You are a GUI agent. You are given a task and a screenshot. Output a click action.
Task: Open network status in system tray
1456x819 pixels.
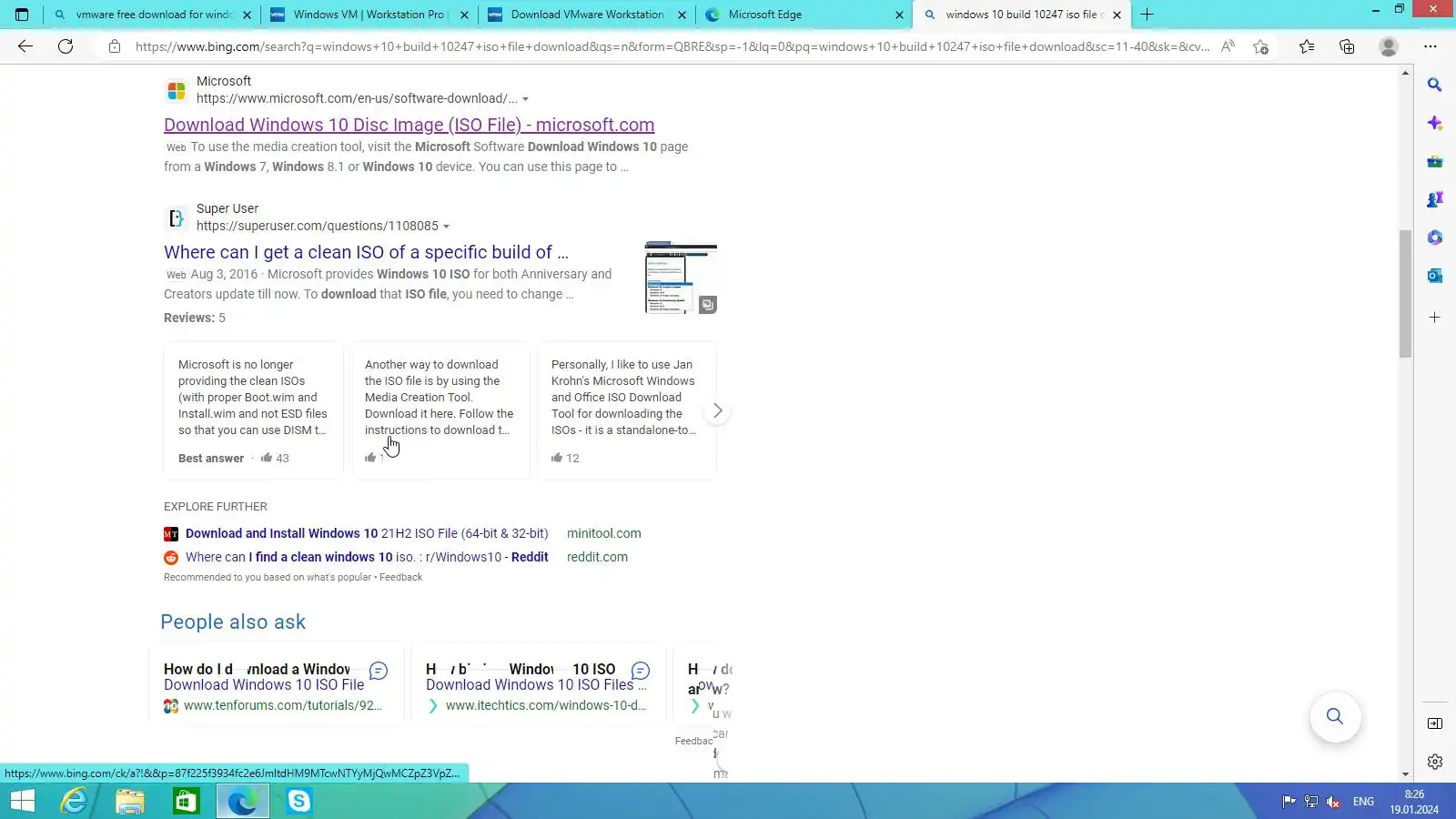[x=1311, y=802]
